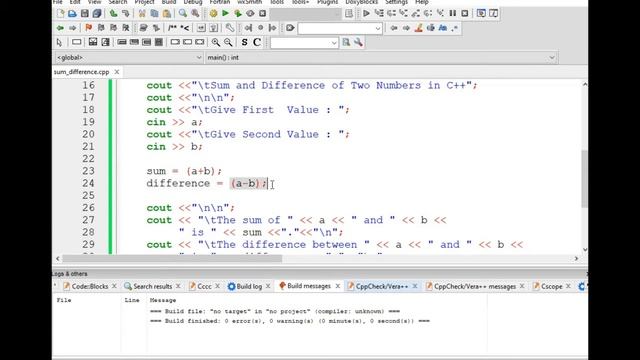Open the CppCheck/Vera++ messages tab

[x=475, y=286]
